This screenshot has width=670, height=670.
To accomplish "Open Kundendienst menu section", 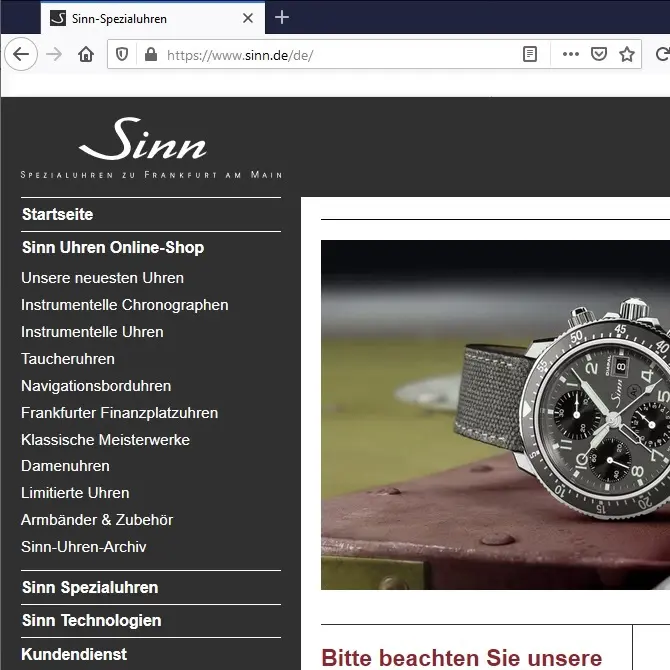I will click(74, 654).
